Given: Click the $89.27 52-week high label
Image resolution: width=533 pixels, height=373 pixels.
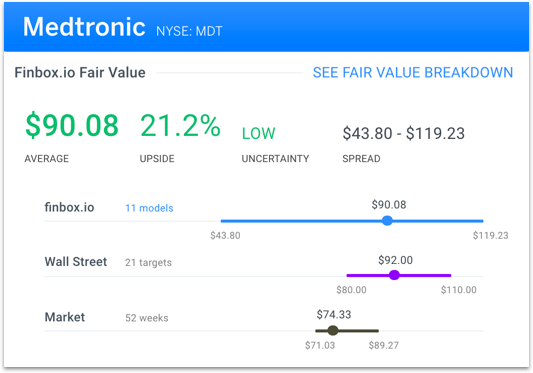Looking at the screenshot, I should [383, 345].
